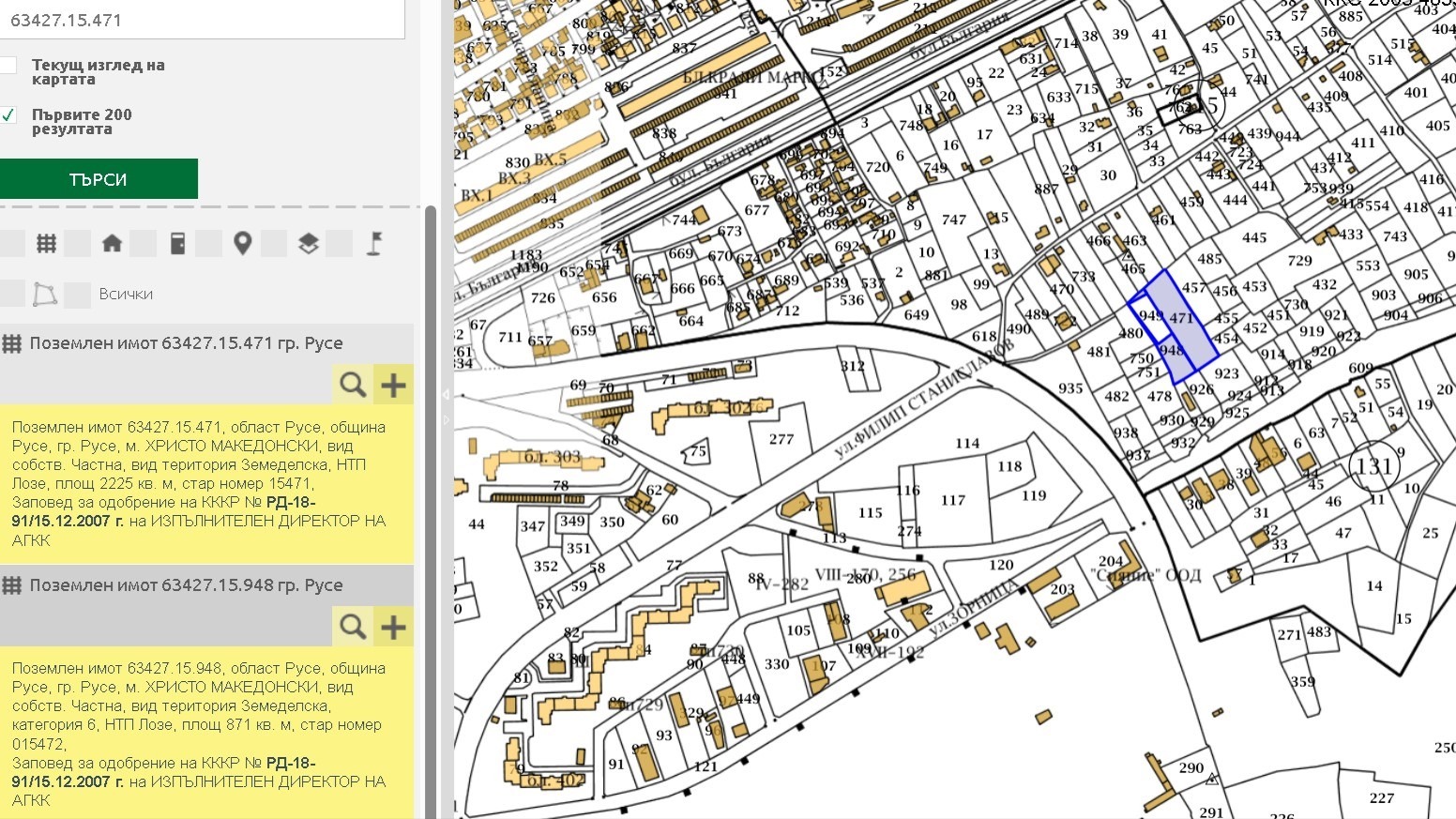The image size is (1456, 819).
Task: Click the polygon shape filter icon
Action: tap(44, 295)
